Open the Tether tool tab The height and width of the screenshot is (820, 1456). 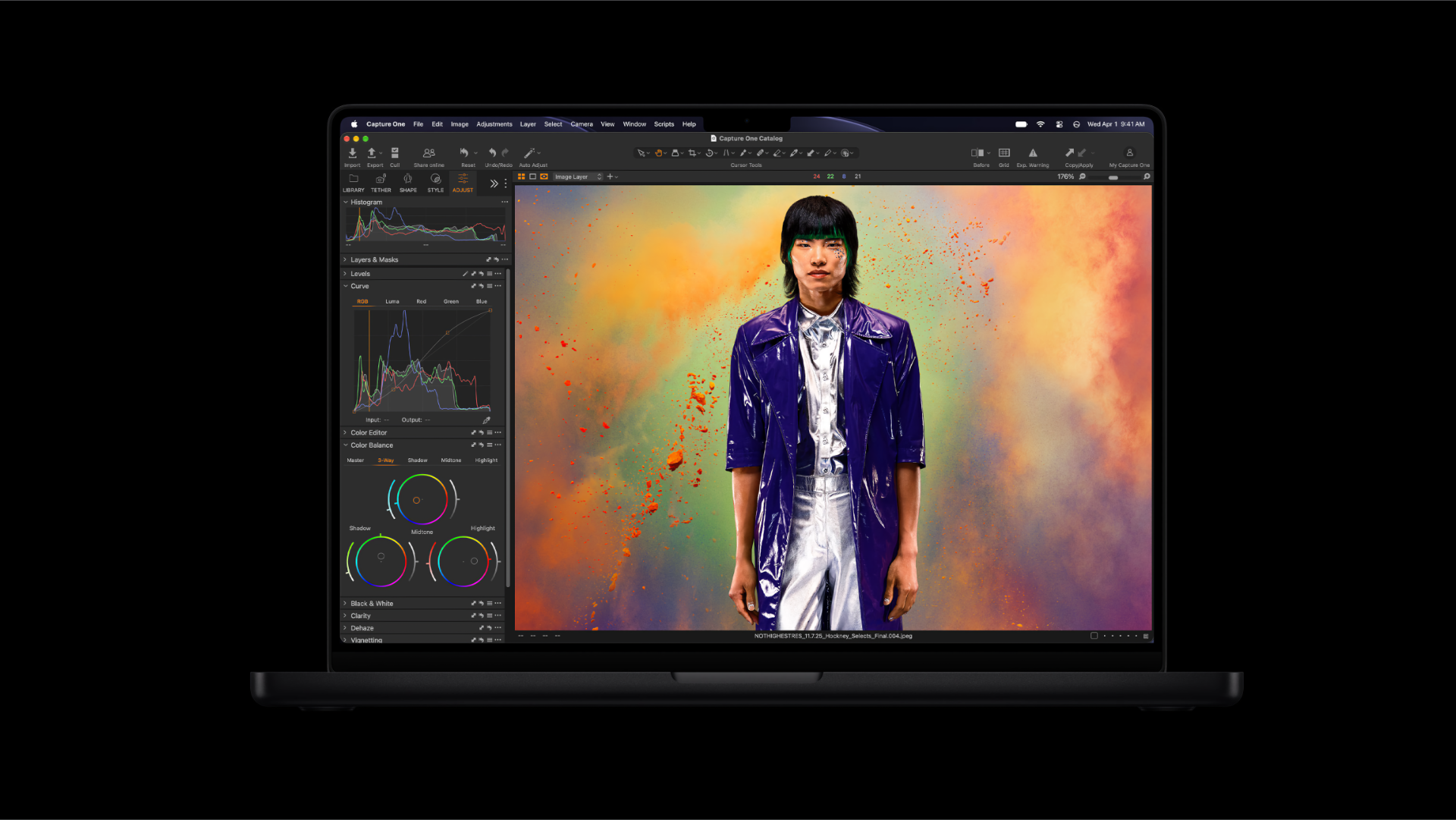click(x=381, y=183)
